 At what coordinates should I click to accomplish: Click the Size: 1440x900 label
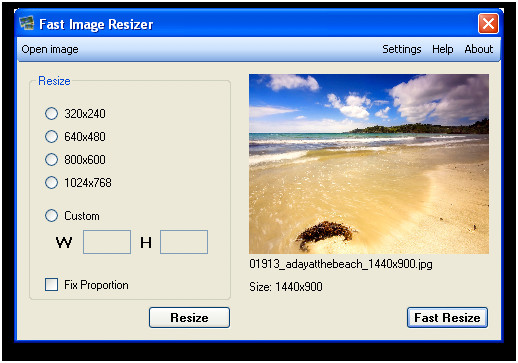coord(286,287)
